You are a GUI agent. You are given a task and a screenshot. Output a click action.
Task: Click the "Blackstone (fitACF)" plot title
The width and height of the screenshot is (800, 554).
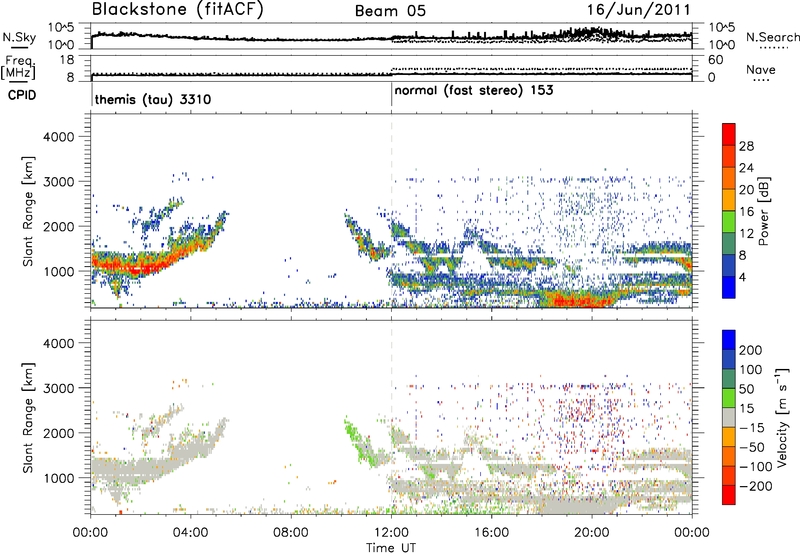(x=177, y=9)
